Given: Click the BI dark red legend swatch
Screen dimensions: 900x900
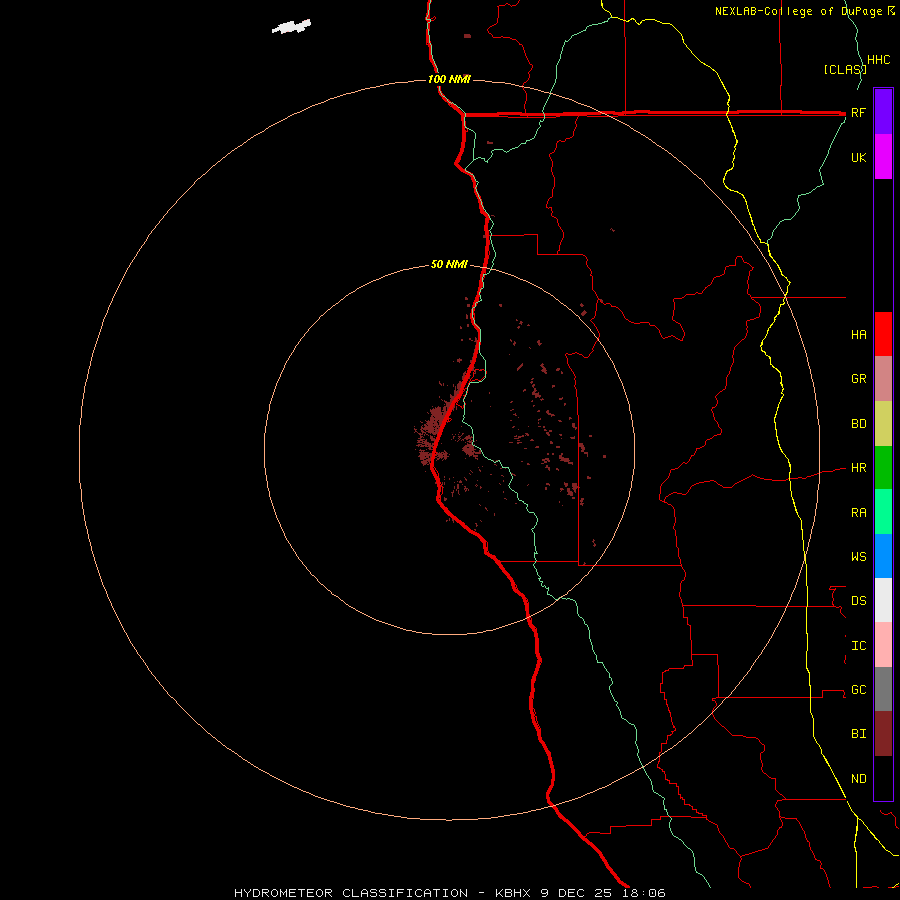Looking at the screenshot, I should 883,734.
